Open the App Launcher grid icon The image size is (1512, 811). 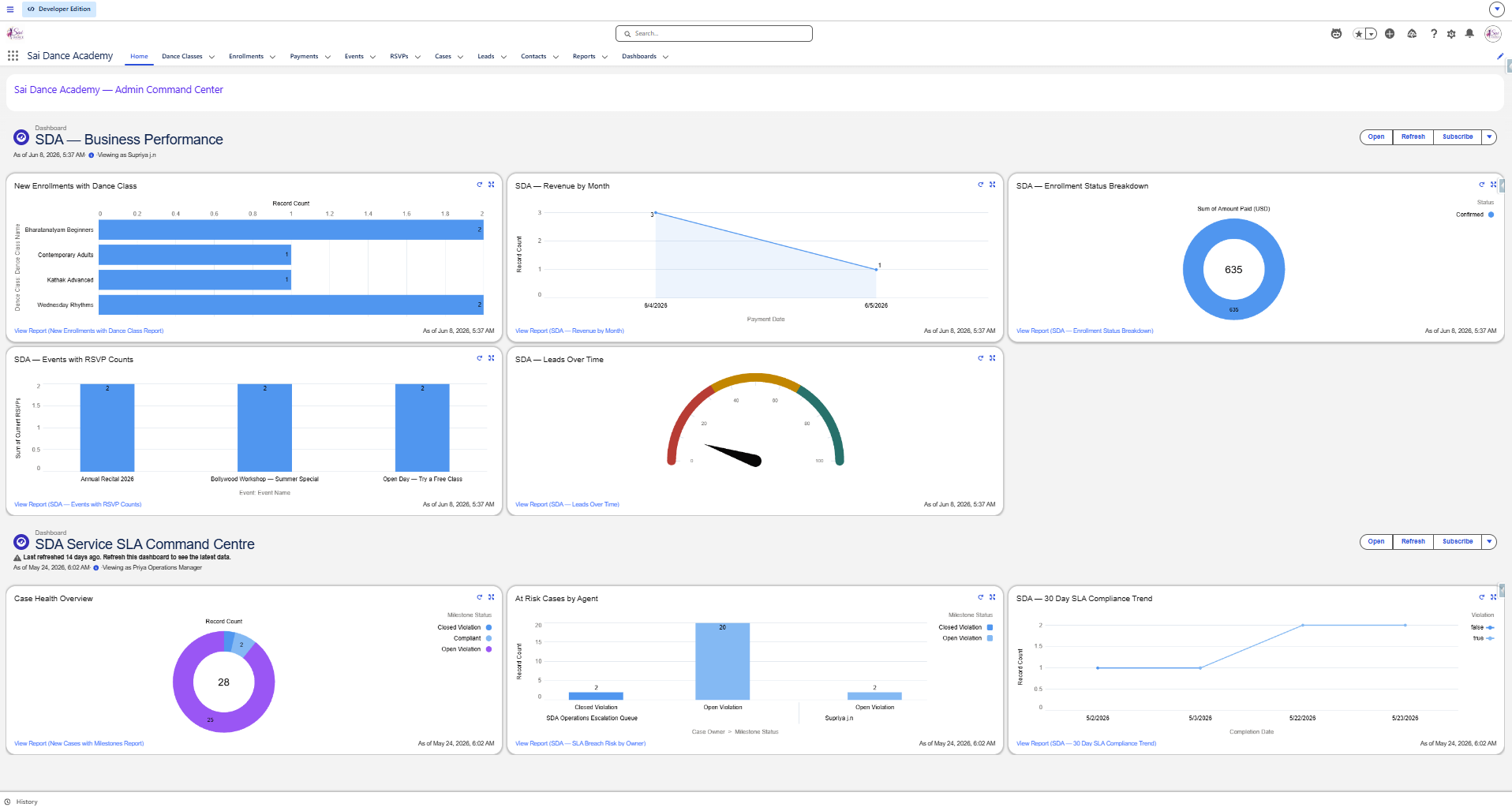[13, 56]
